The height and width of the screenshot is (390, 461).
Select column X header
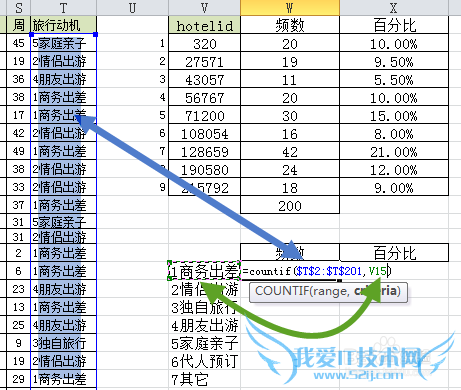(394, 8)
